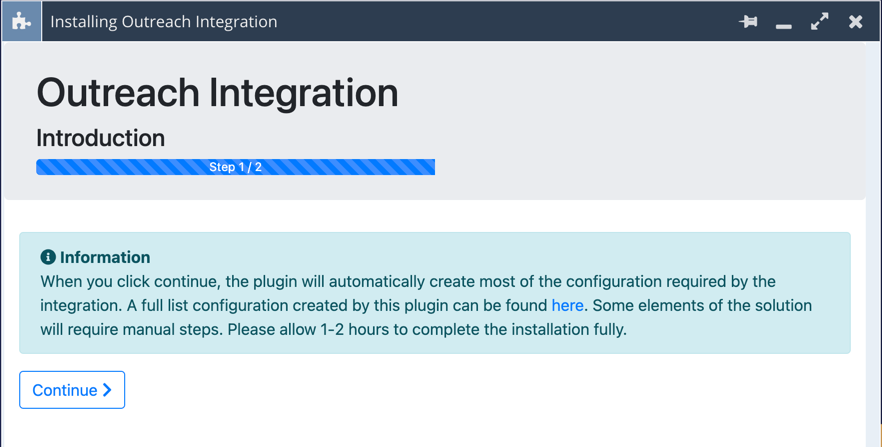Open the 'here' configuration list link

pyautogui.click(x=567, y=305)
